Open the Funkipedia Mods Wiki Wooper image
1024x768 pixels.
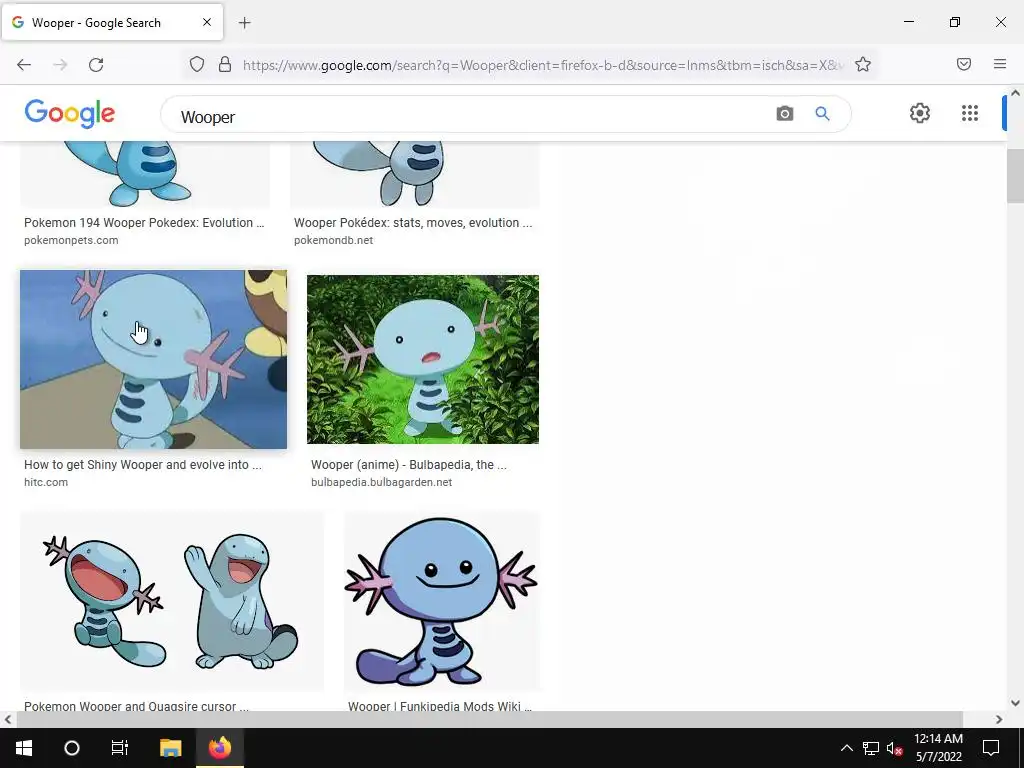point(442,601)
